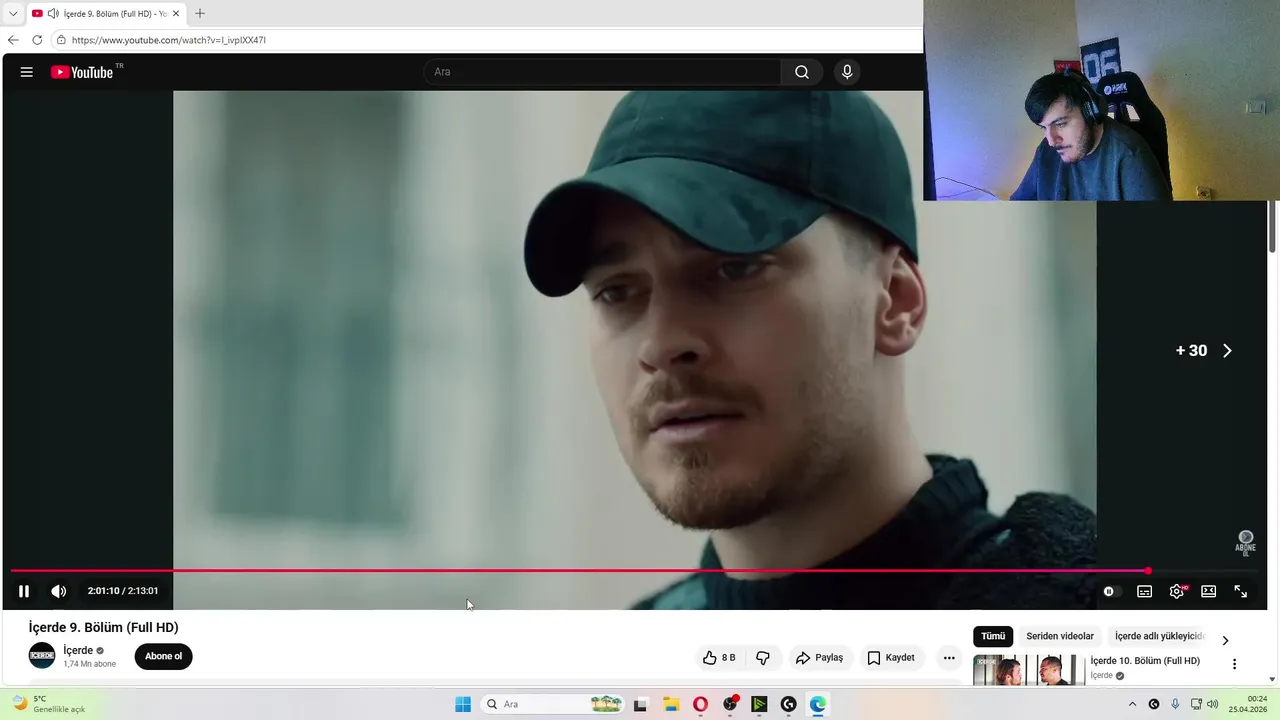
Task: Open the green arrow app on taskbar
Action: click(759, 704)
